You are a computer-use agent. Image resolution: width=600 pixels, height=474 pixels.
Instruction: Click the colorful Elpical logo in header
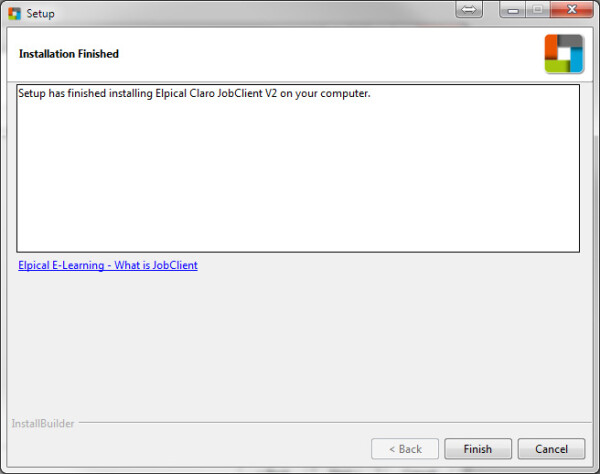[x=564, y=54]
